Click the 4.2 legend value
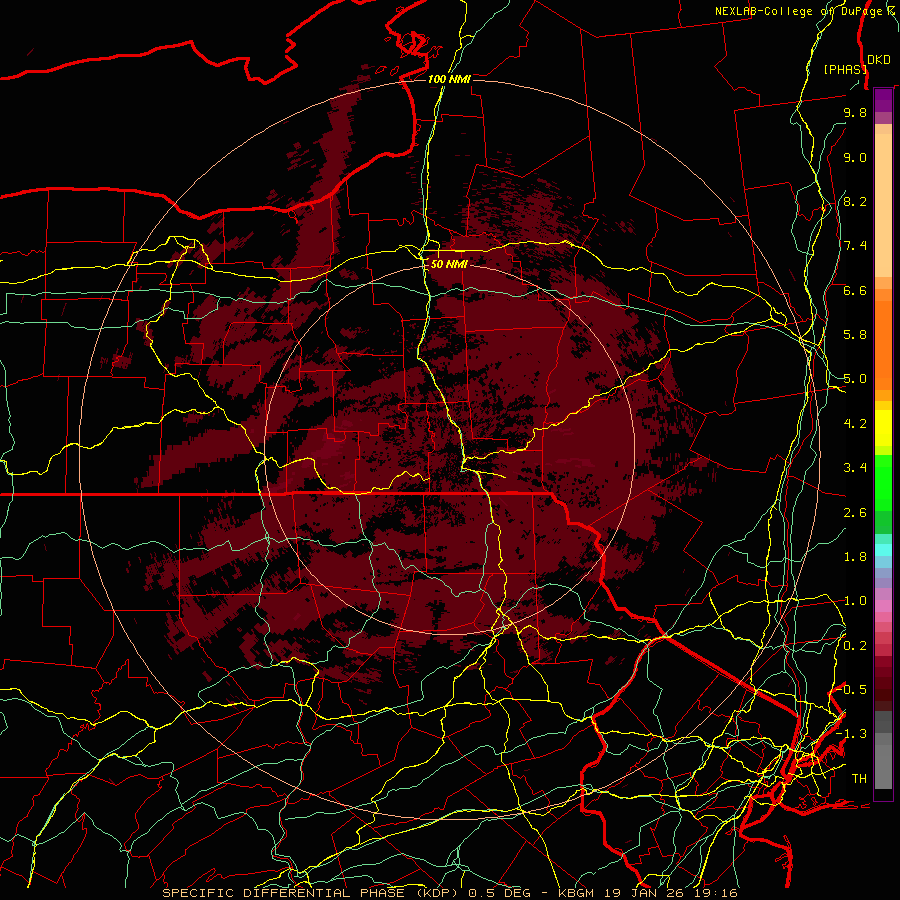 (x=855, y=424)
